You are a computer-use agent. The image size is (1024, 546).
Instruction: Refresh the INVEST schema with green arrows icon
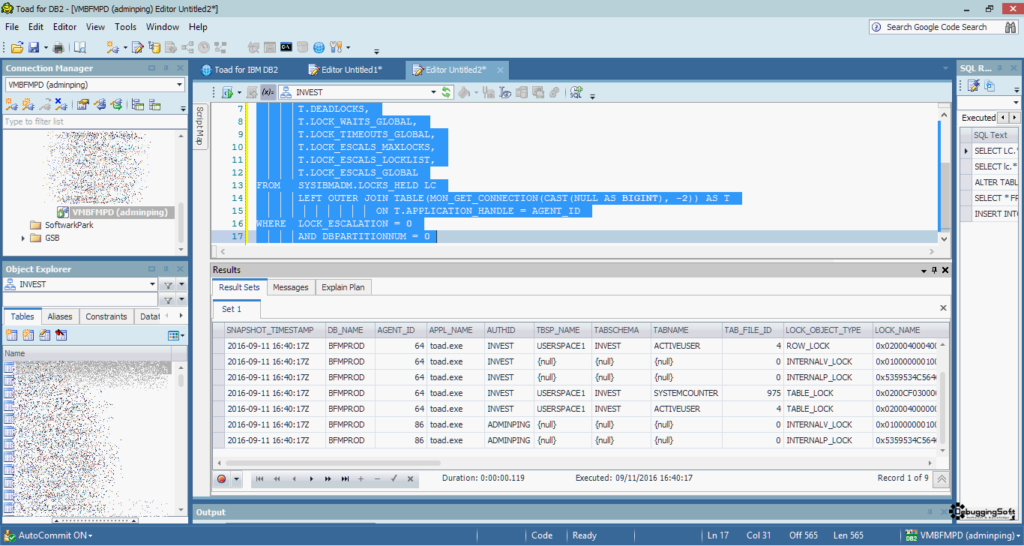tap(446, 92)
